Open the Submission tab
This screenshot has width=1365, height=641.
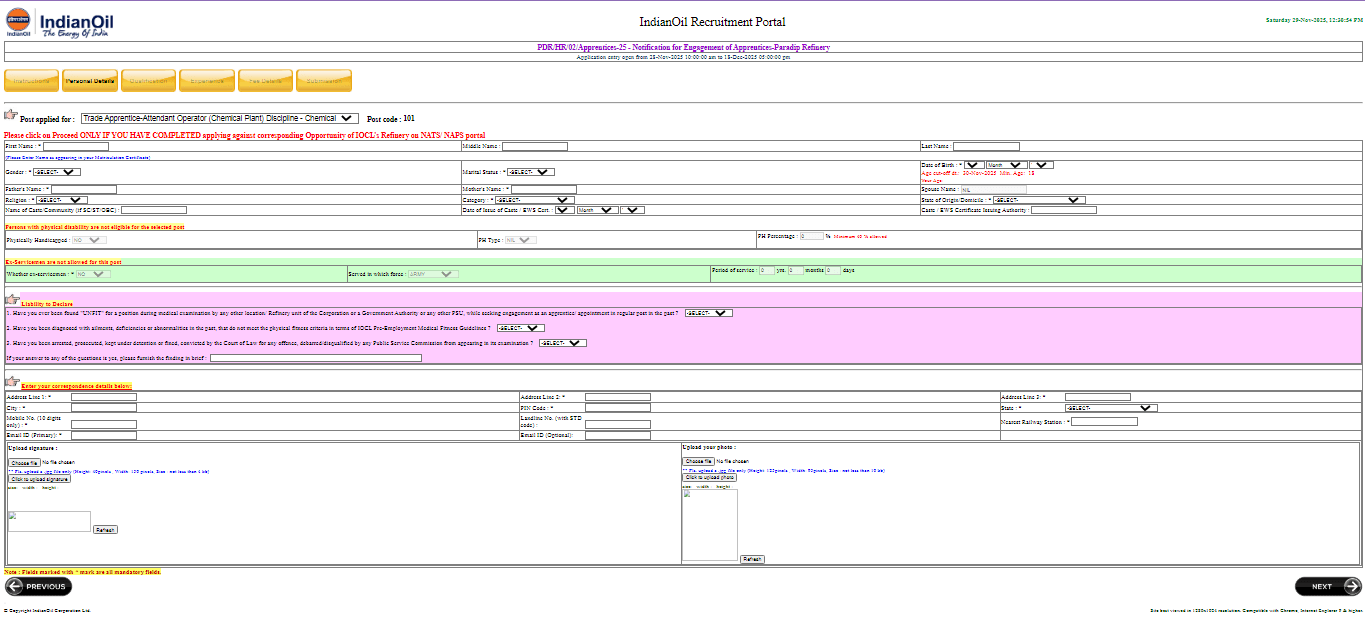point(323,81)
